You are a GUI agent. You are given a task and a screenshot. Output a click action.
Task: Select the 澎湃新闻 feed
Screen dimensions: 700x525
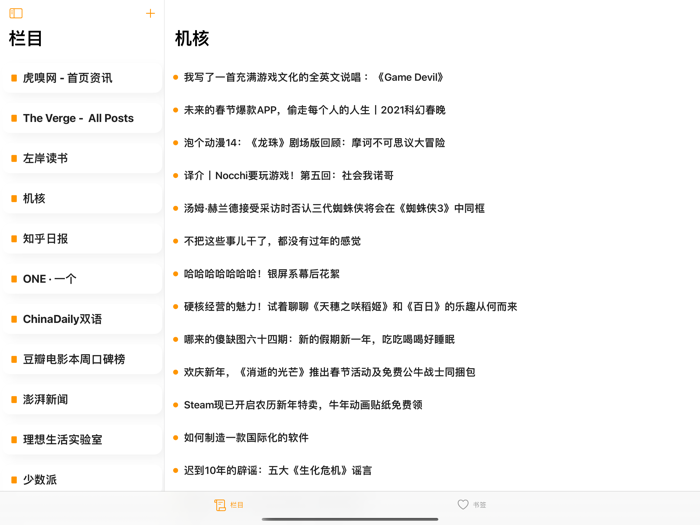83,400
